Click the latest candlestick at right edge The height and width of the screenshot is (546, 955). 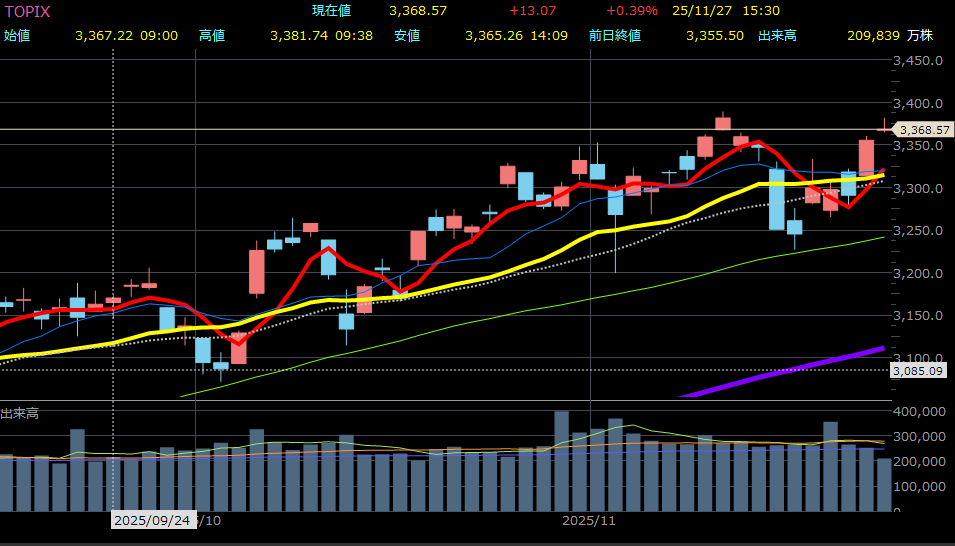point(884,128)
